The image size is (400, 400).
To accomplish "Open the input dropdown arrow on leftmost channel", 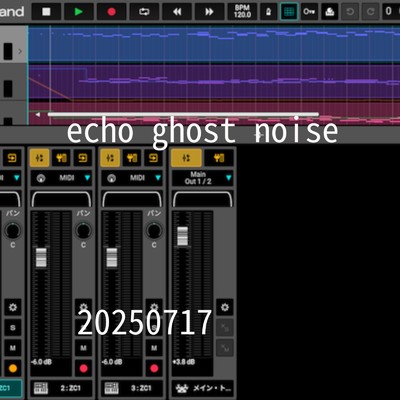I will pyautogui.click(x=17, y=178).
